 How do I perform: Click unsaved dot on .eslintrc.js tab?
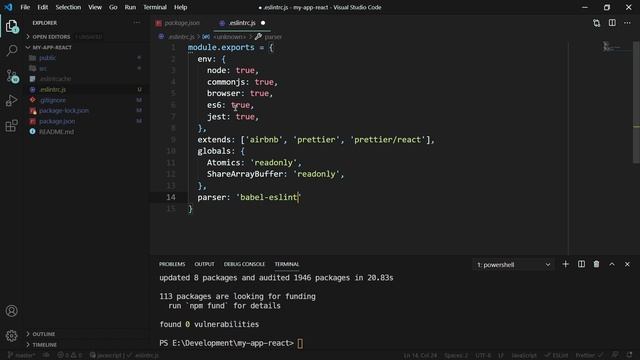pyautogui.click(x=263, y=23)
